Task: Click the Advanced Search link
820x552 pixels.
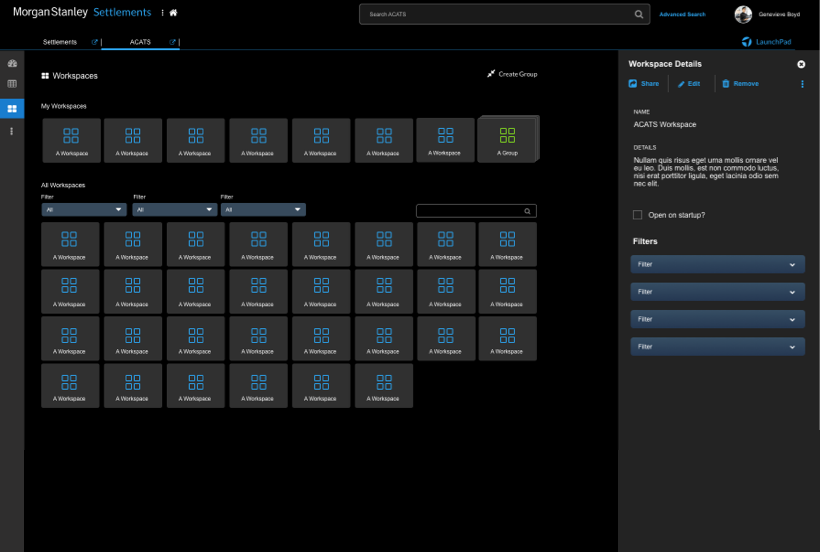Action: click(682, 14)
